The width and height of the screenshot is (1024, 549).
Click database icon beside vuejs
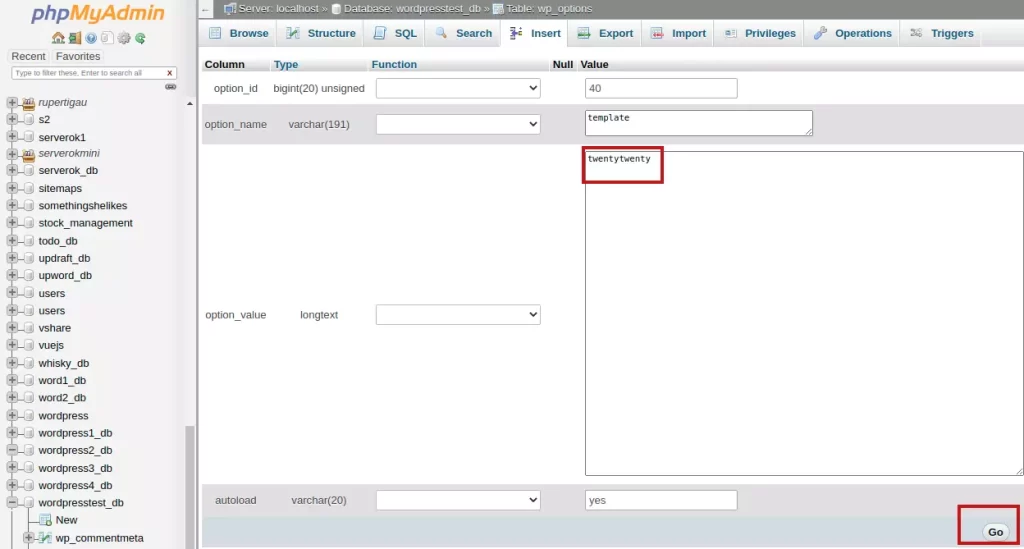click(28, 345)
